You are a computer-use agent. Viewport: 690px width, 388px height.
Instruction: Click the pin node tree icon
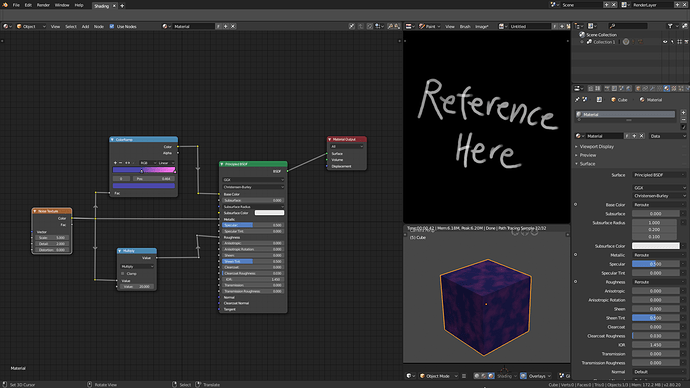(352, 26)
